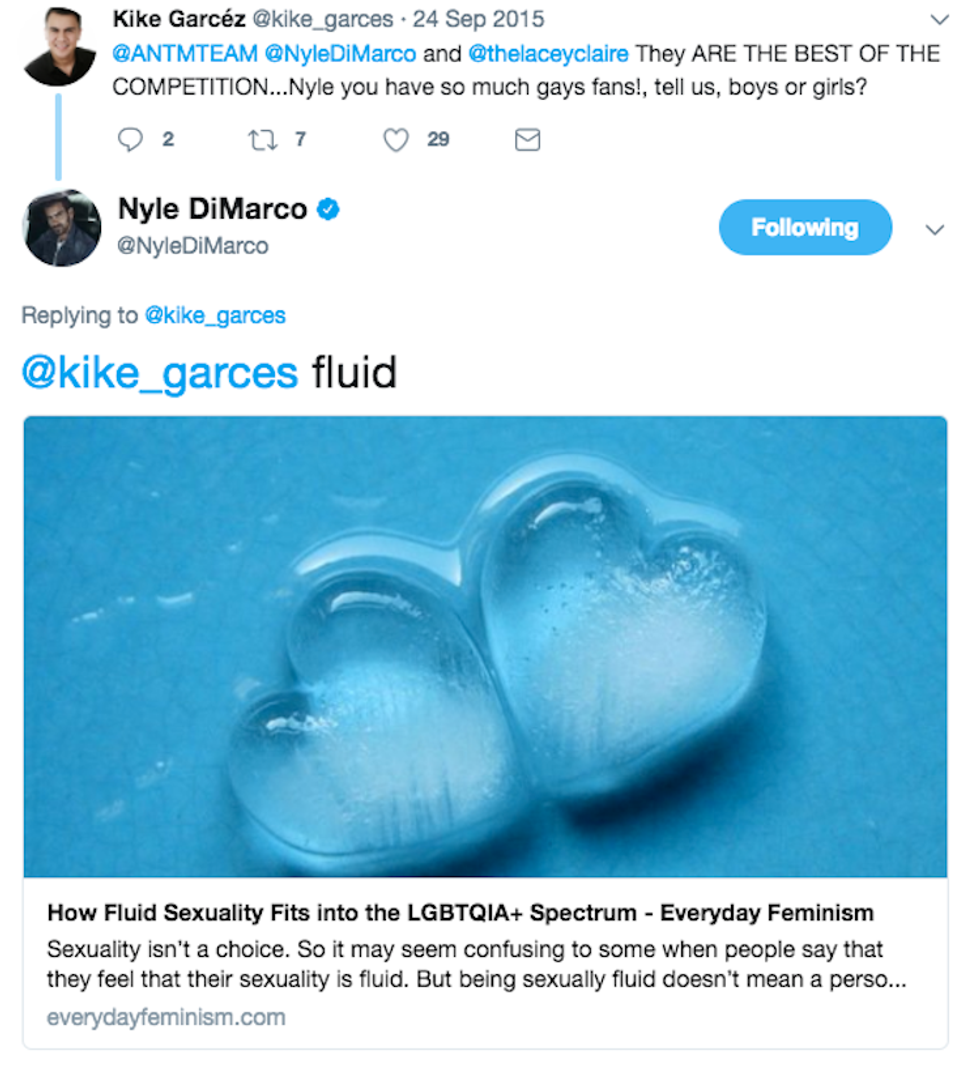Viewport: 980px width, 1079px height.
Task: Open Nyle DiMarco's profile picture
Action: tap(61, 227)
